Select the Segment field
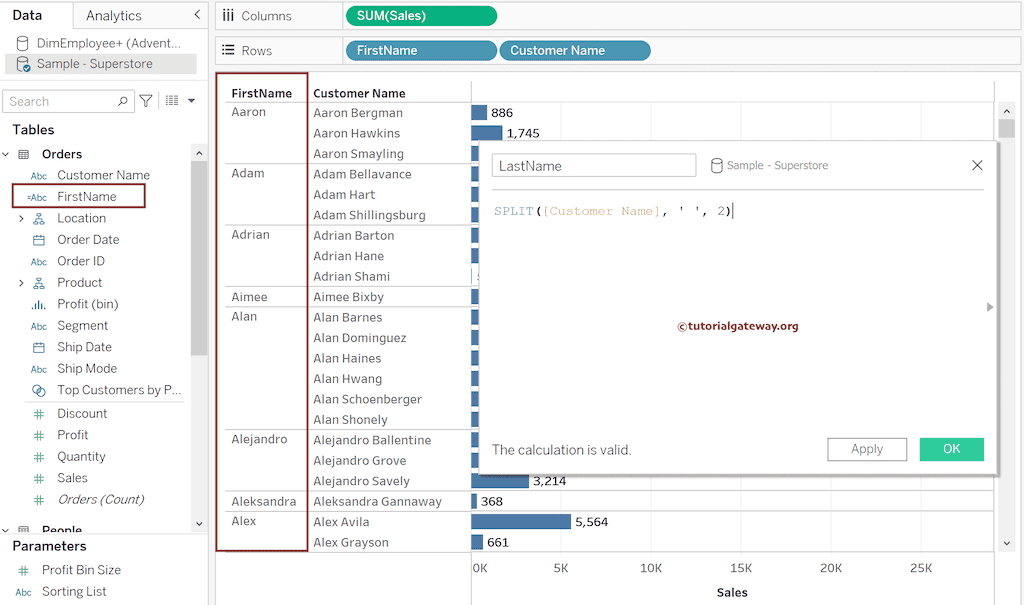 click(82, 325)
